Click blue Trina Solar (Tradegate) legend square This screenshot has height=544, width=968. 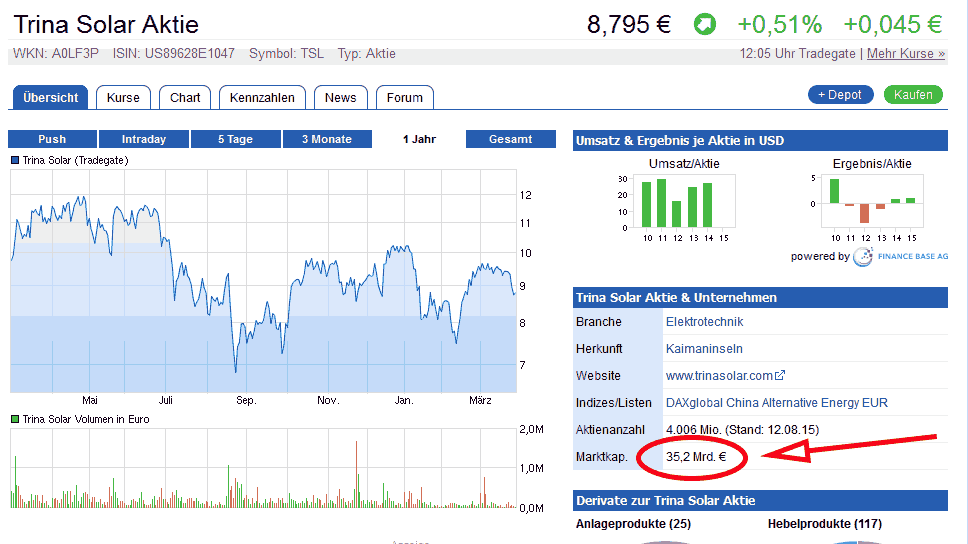[15, 161]
